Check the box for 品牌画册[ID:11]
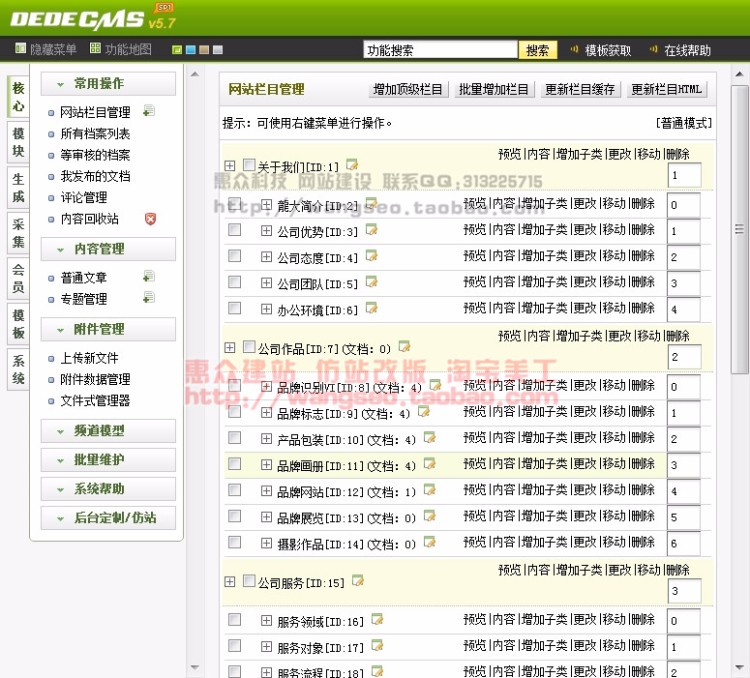Viewport: 750px width, 678px height. [234, 464]
